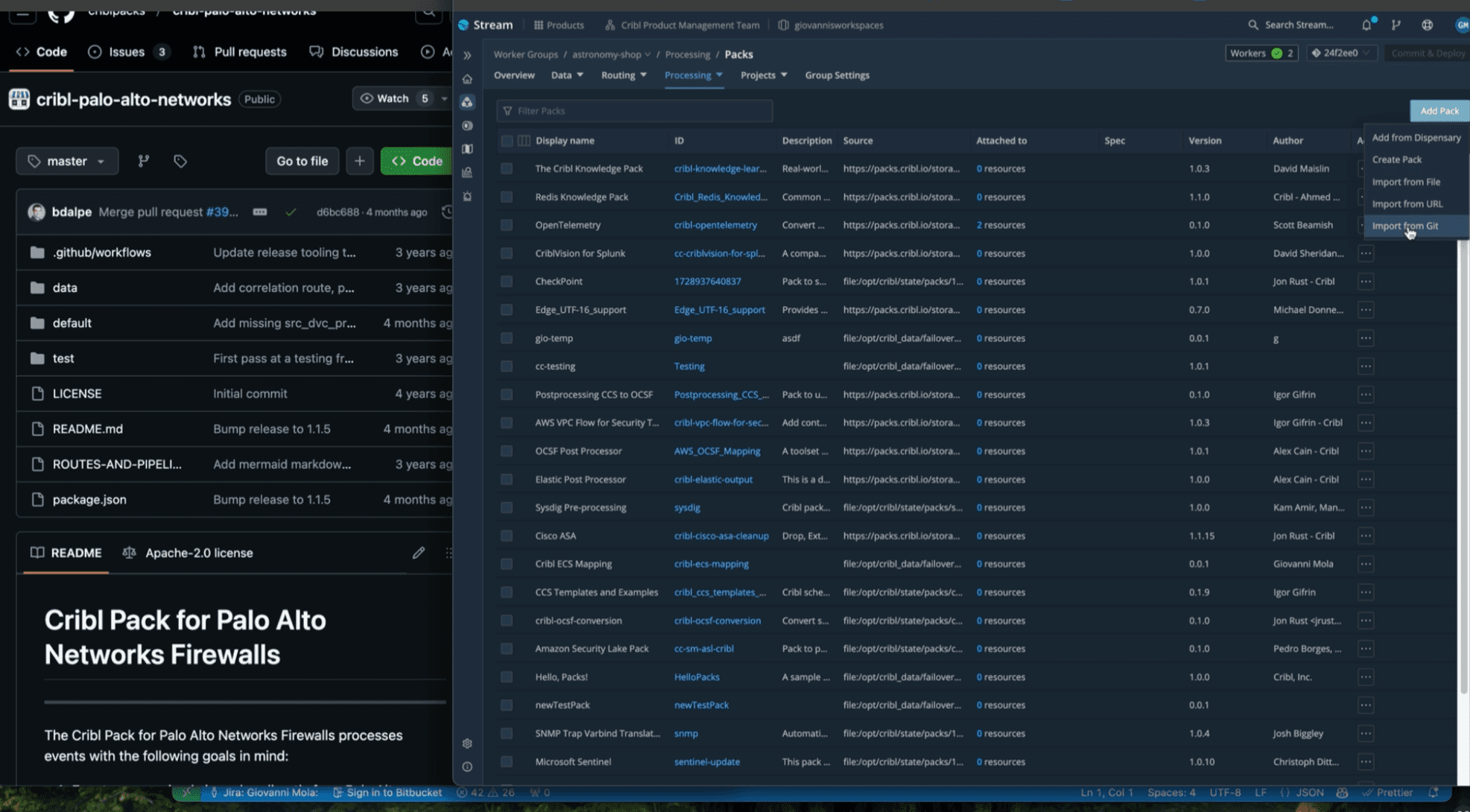This screenshot has width=1470, height=812.
Task: Open row options for CheckPoint pack
Action: (1365, 282)
